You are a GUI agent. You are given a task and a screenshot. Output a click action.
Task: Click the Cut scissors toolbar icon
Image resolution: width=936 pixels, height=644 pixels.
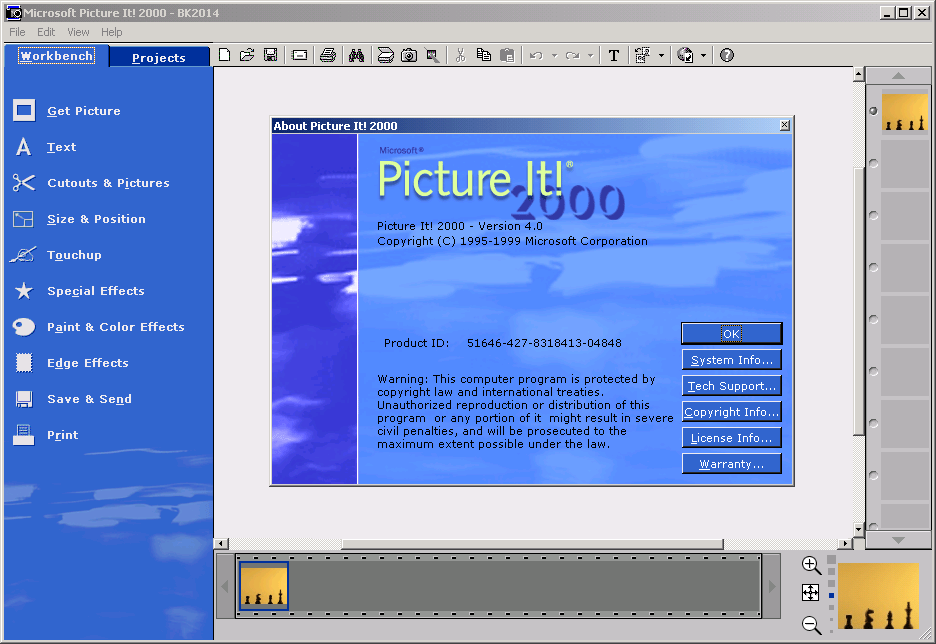pos(460,56)
